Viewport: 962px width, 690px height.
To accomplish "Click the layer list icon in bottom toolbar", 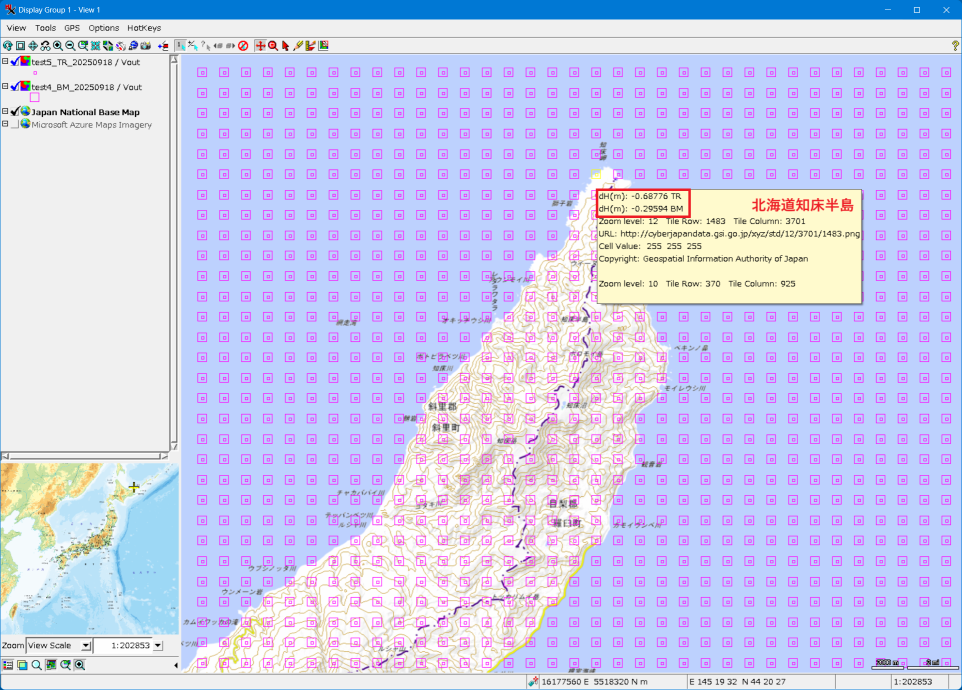I will (x=8, y=665).
